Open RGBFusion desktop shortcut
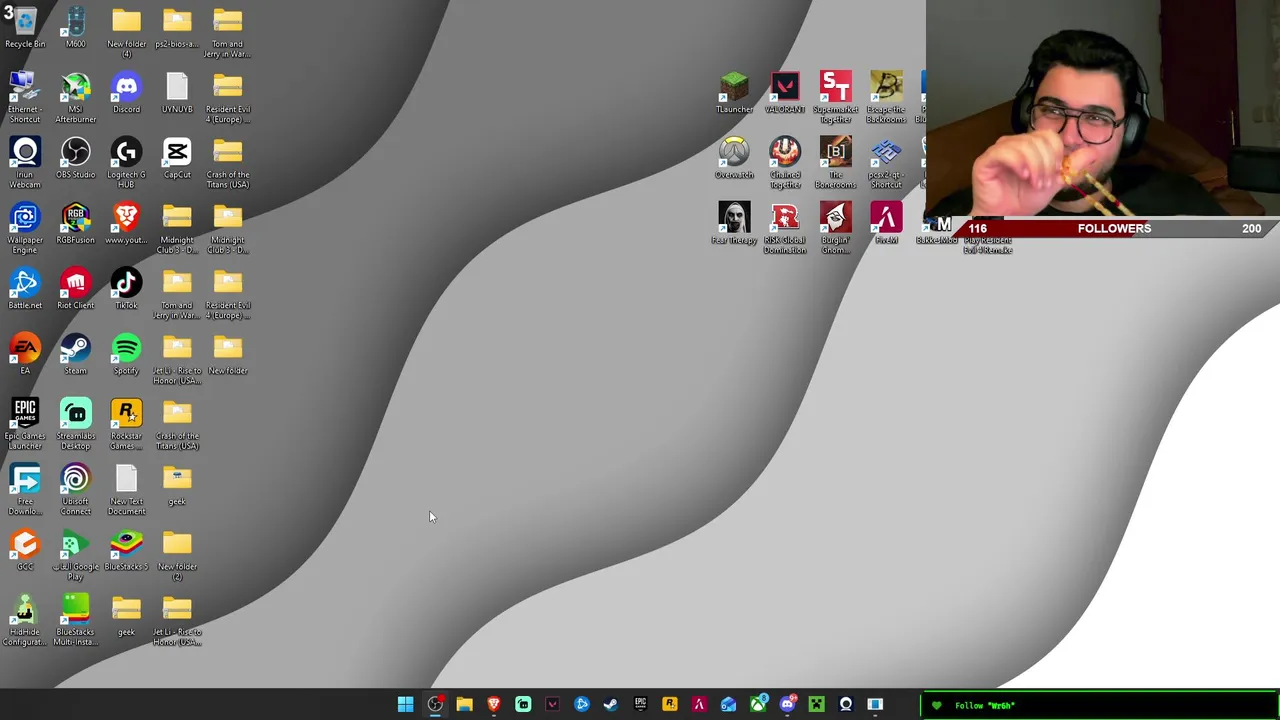This screenshot has width=1280, height=720. tap(76, 223)
